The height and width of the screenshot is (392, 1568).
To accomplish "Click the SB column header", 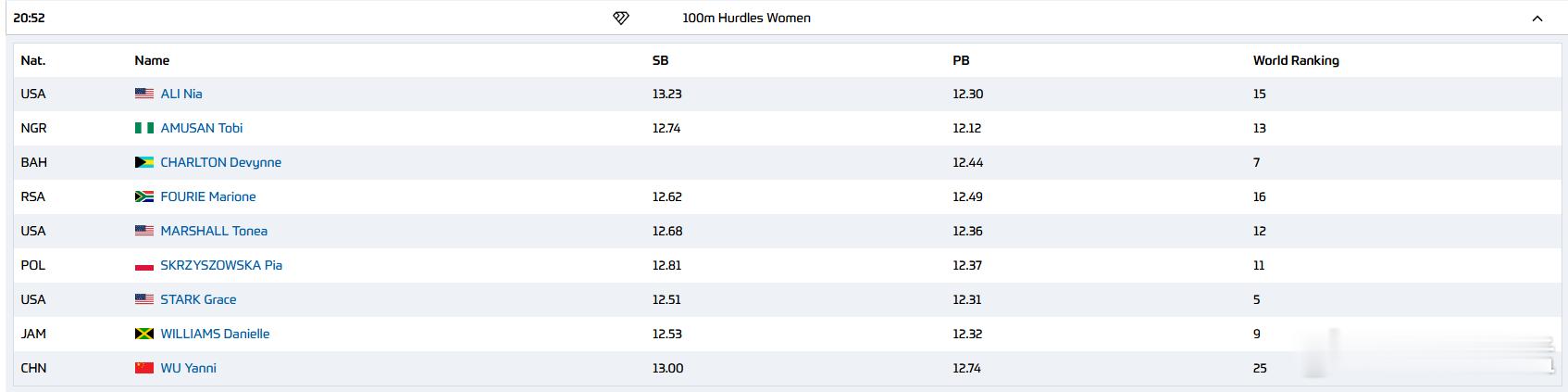I will point(660,60).
